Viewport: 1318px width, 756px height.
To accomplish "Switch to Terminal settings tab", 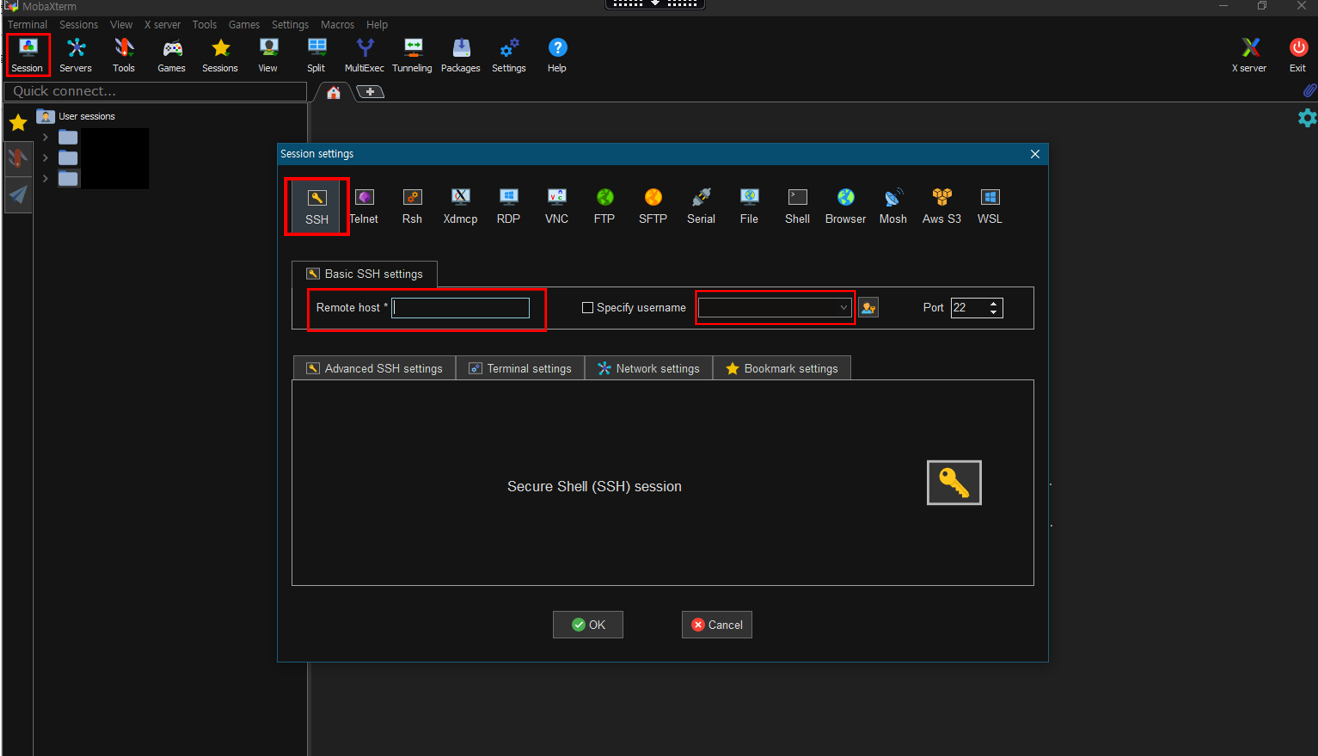I will click(520, 368).
